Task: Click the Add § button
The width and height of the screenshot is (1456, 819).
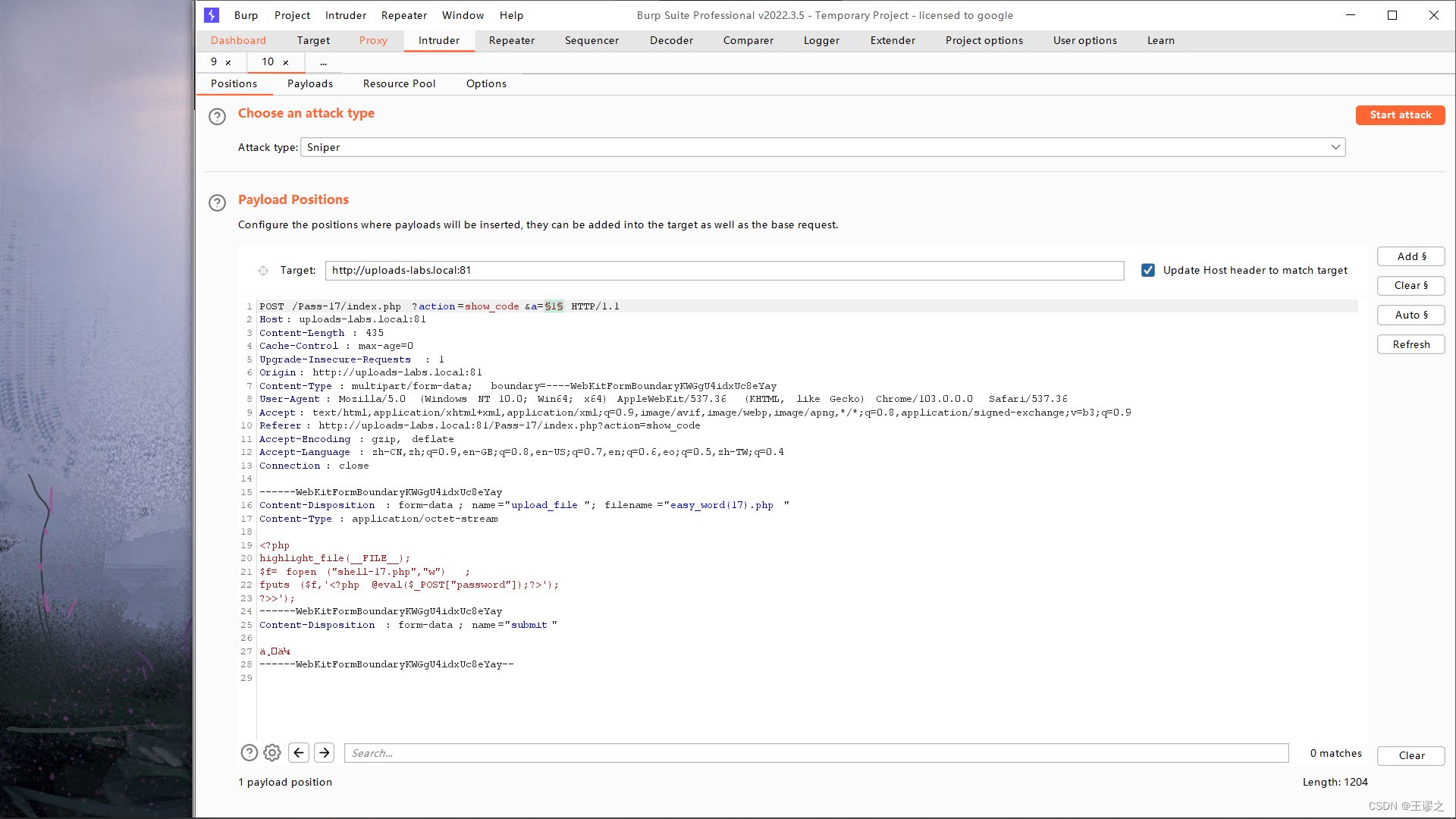Action: tap(1410, 256)
